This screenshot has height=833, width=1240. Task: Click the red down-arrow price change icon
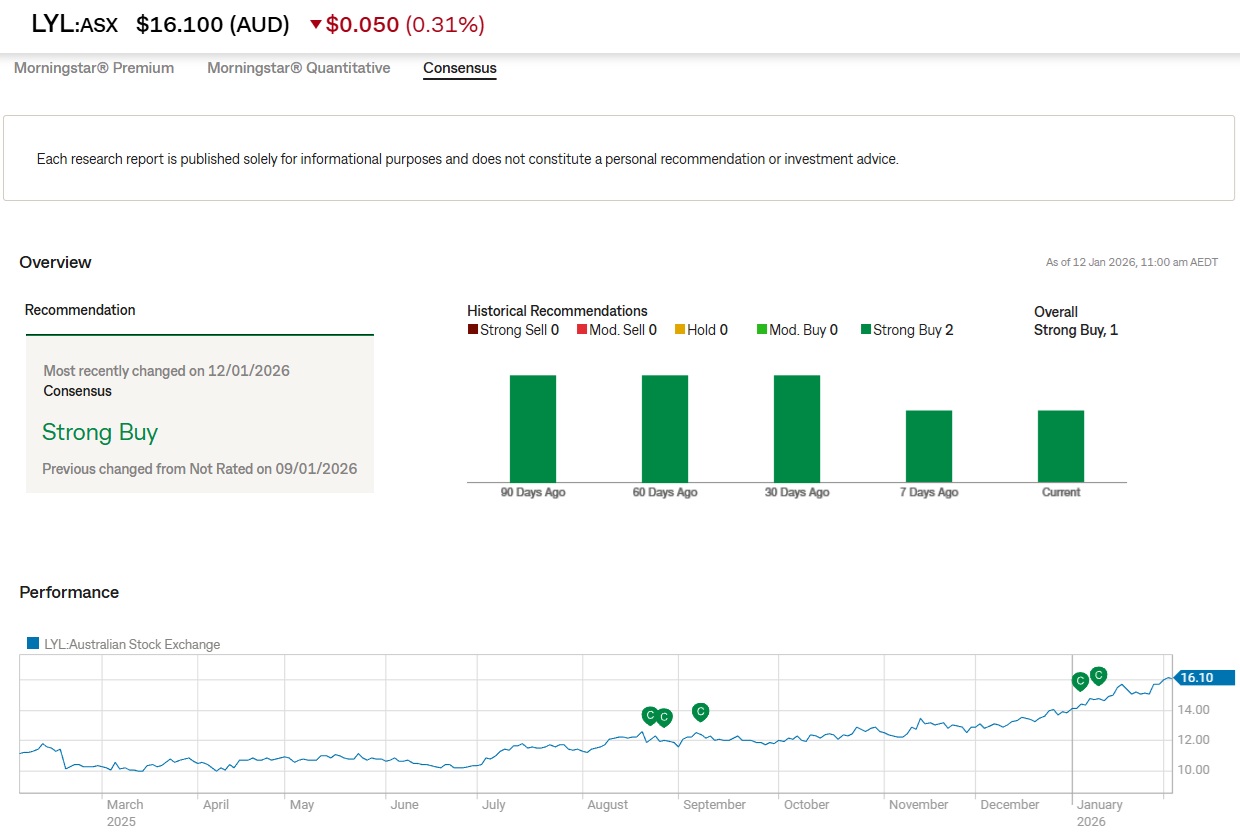316,25
